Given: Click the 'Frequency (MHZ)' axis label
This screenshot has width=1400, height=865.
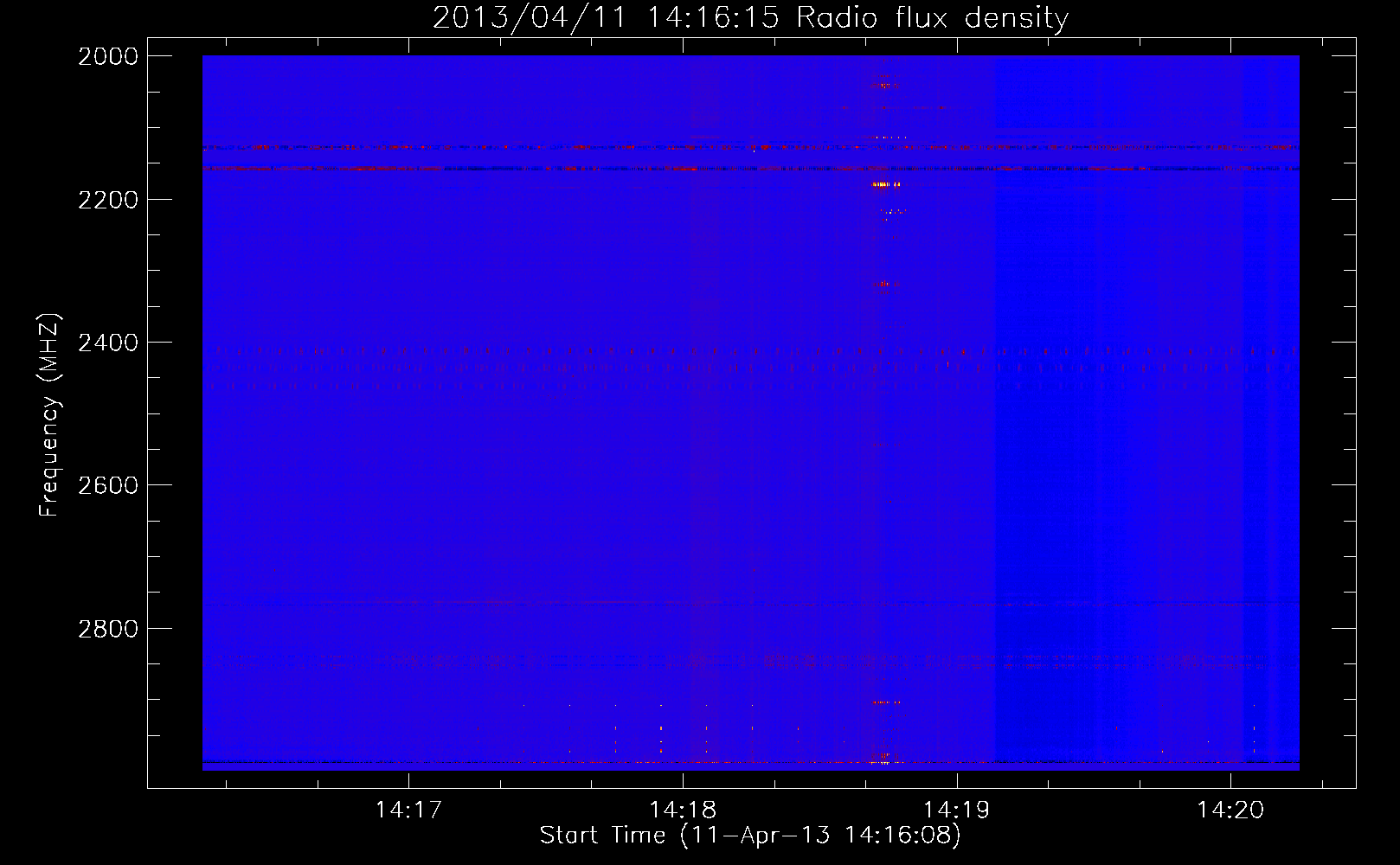Looking at the screenshot, I should (x=50, y=415).
